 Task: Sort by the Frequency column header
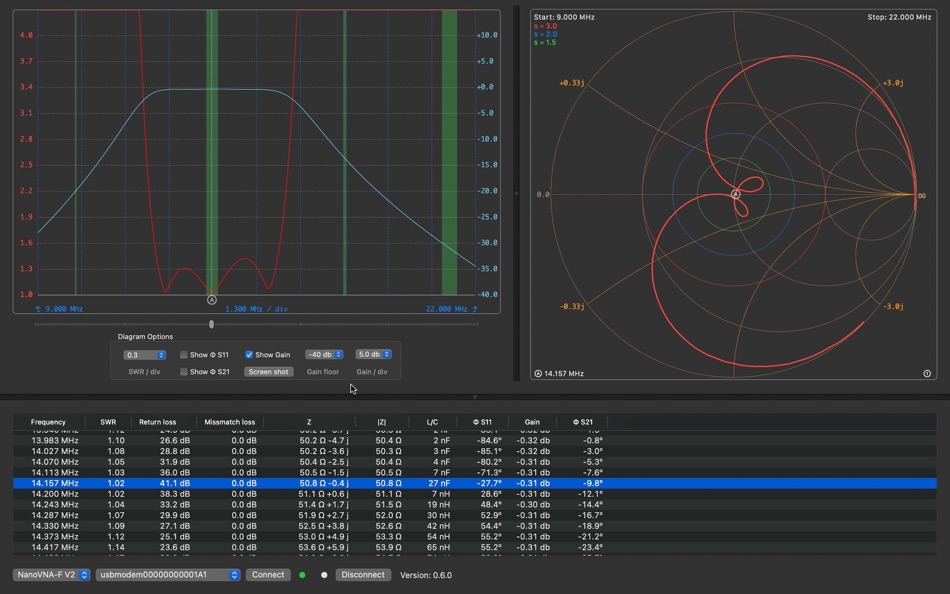[x=48, y=422]
